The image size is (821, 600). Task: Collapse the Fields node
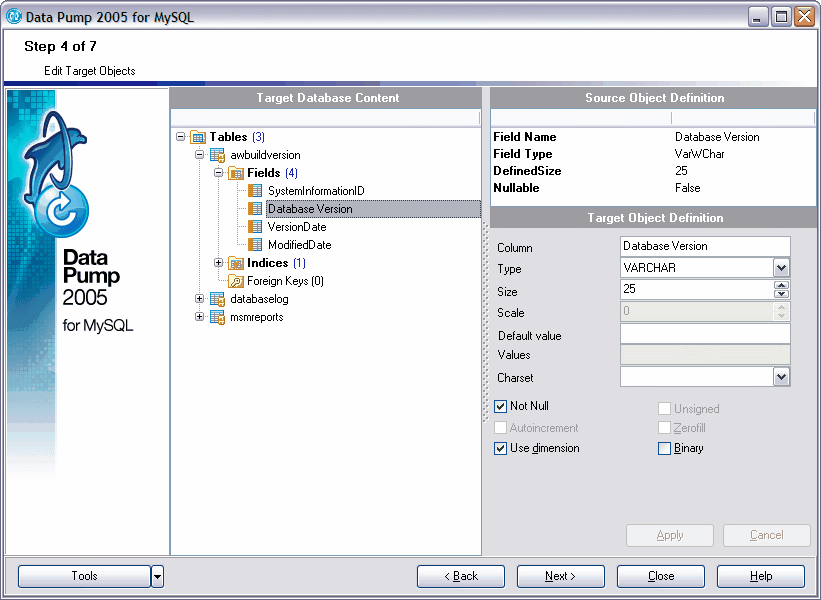tap(219, 172)
